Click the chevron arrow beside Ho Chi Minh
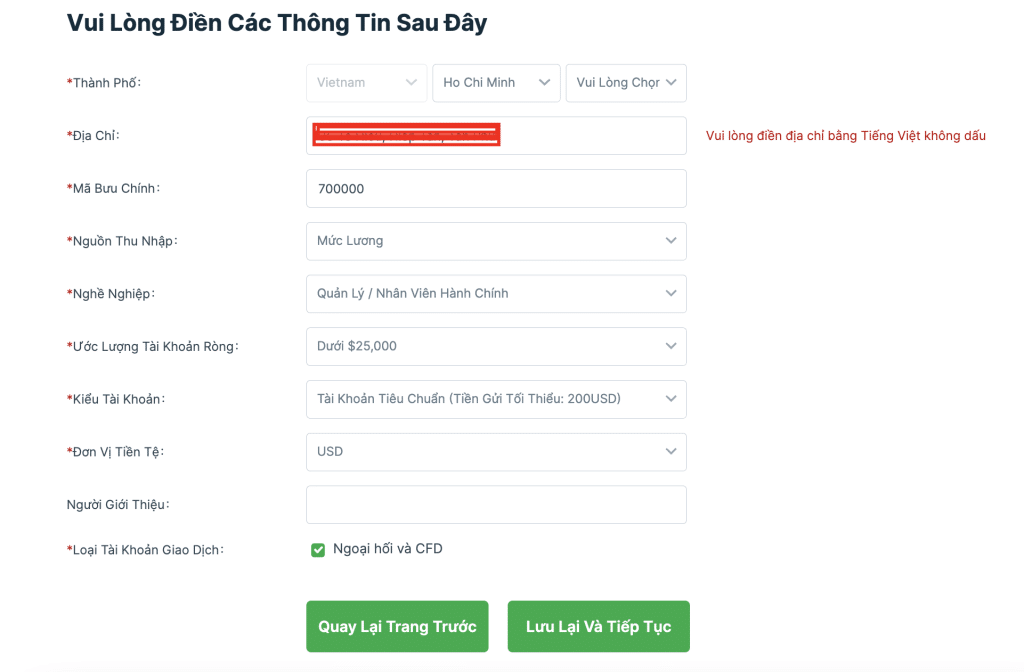The width and height of the screenshot is (1024, 672). coord(544,83)
